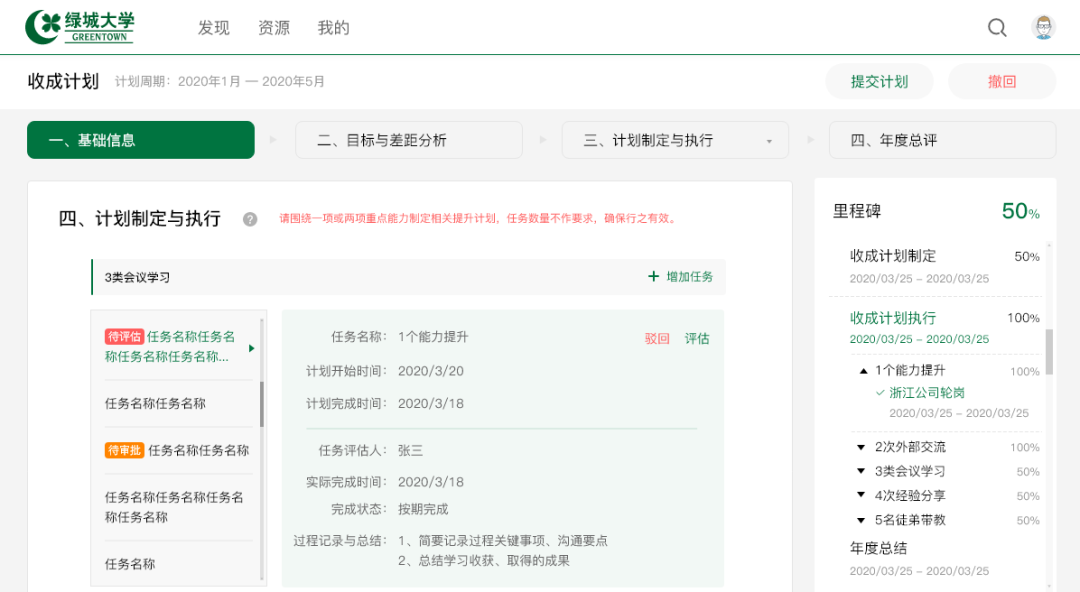
Task: Click the 驳回 link
Action: click(x=657, y=339)
